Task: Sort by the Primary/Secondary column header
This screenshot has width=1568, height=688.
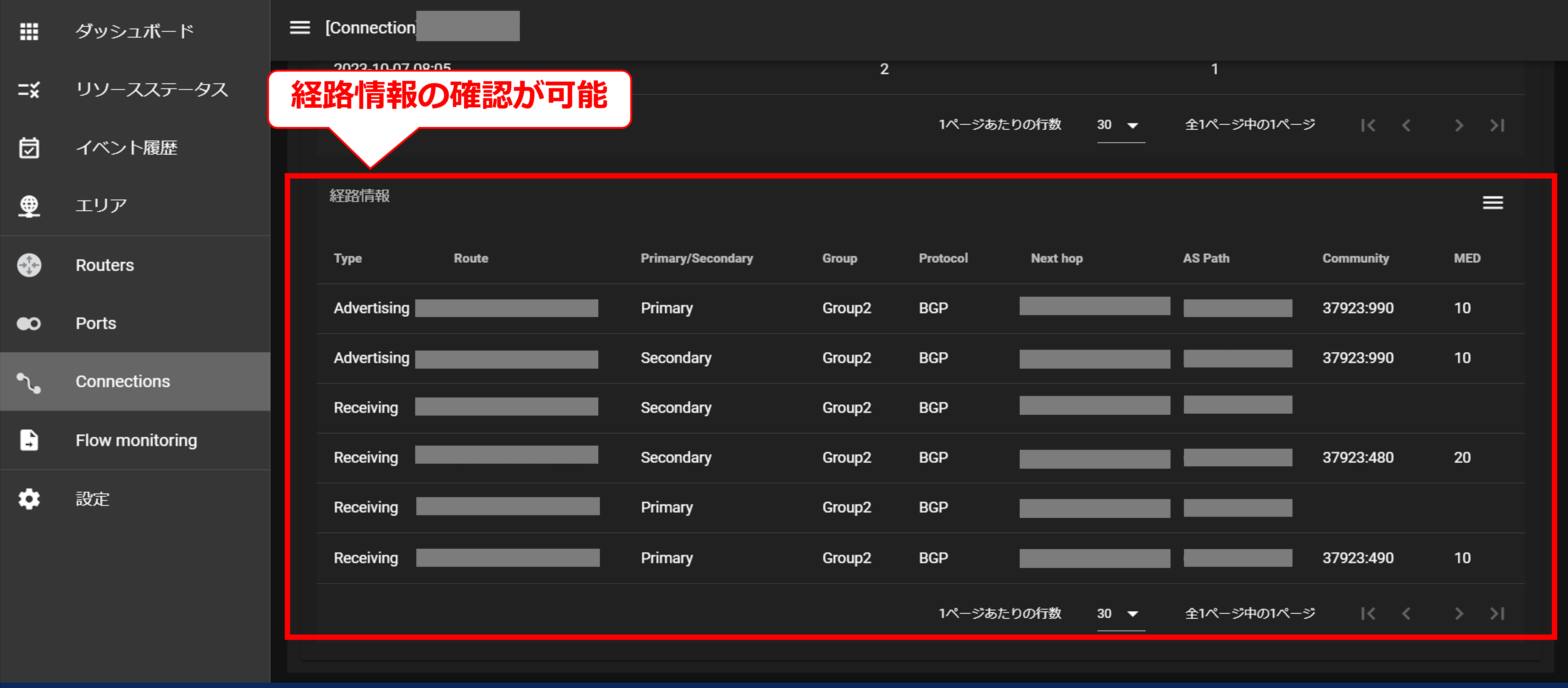Action: pos(696,258)
